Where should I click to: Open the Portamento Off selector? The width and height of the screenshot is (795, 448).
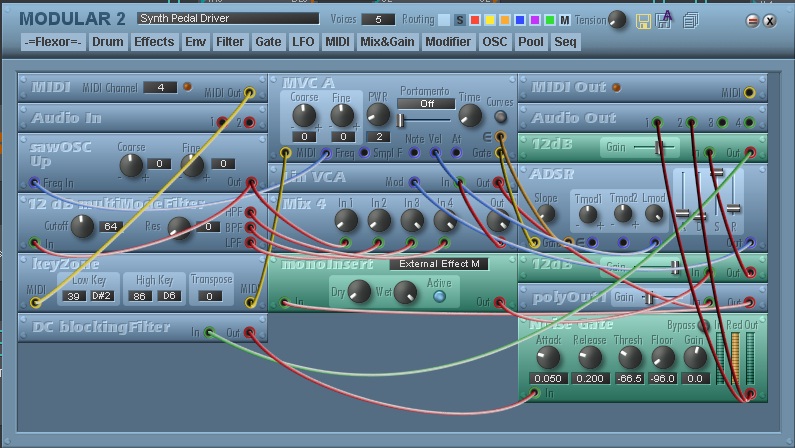(426, 103)
